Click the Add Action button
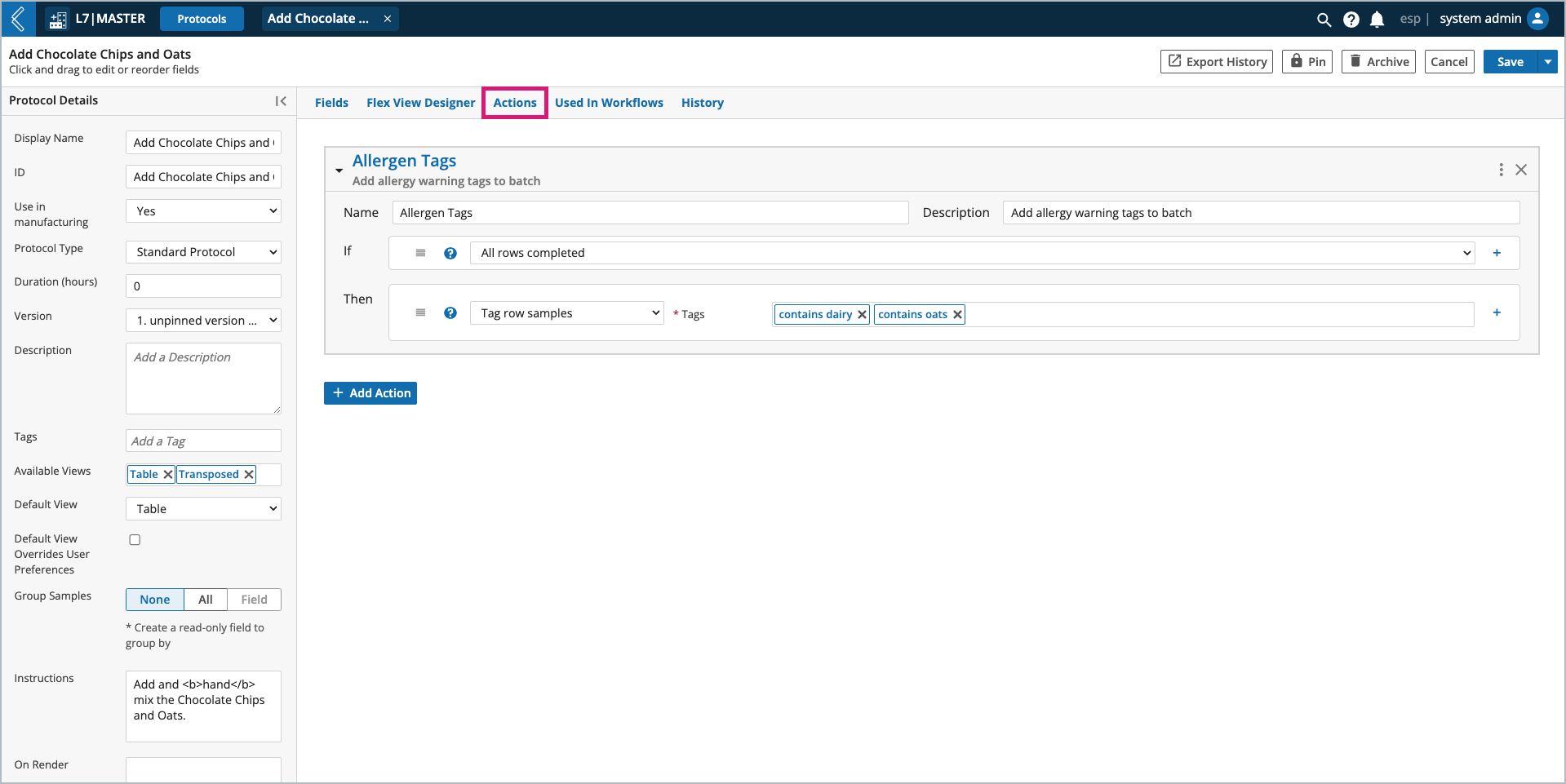Screen dimensions: 1566x784 point(370,393)
